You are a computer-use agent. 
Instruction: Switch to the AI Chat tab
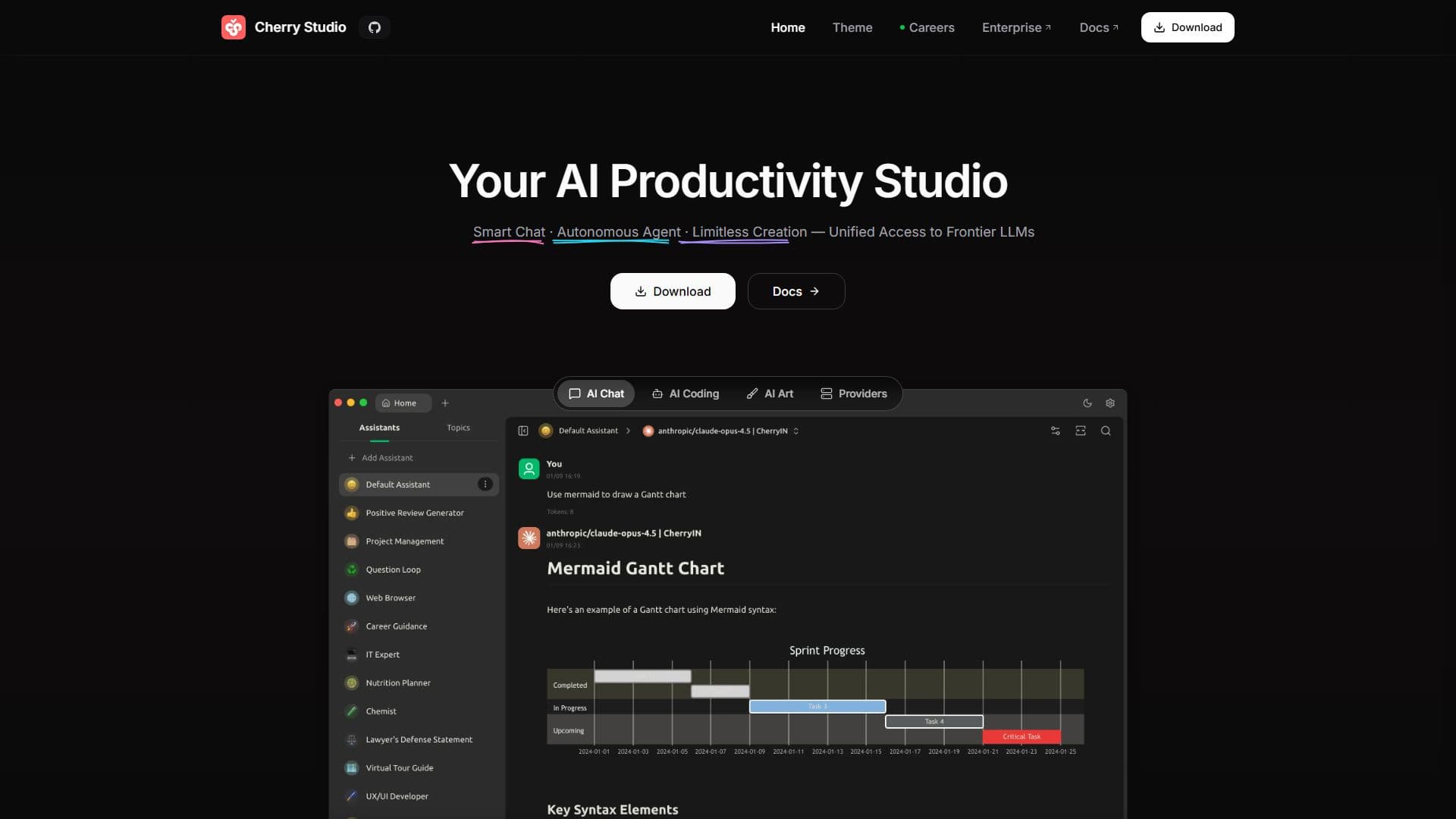point(597,394)
